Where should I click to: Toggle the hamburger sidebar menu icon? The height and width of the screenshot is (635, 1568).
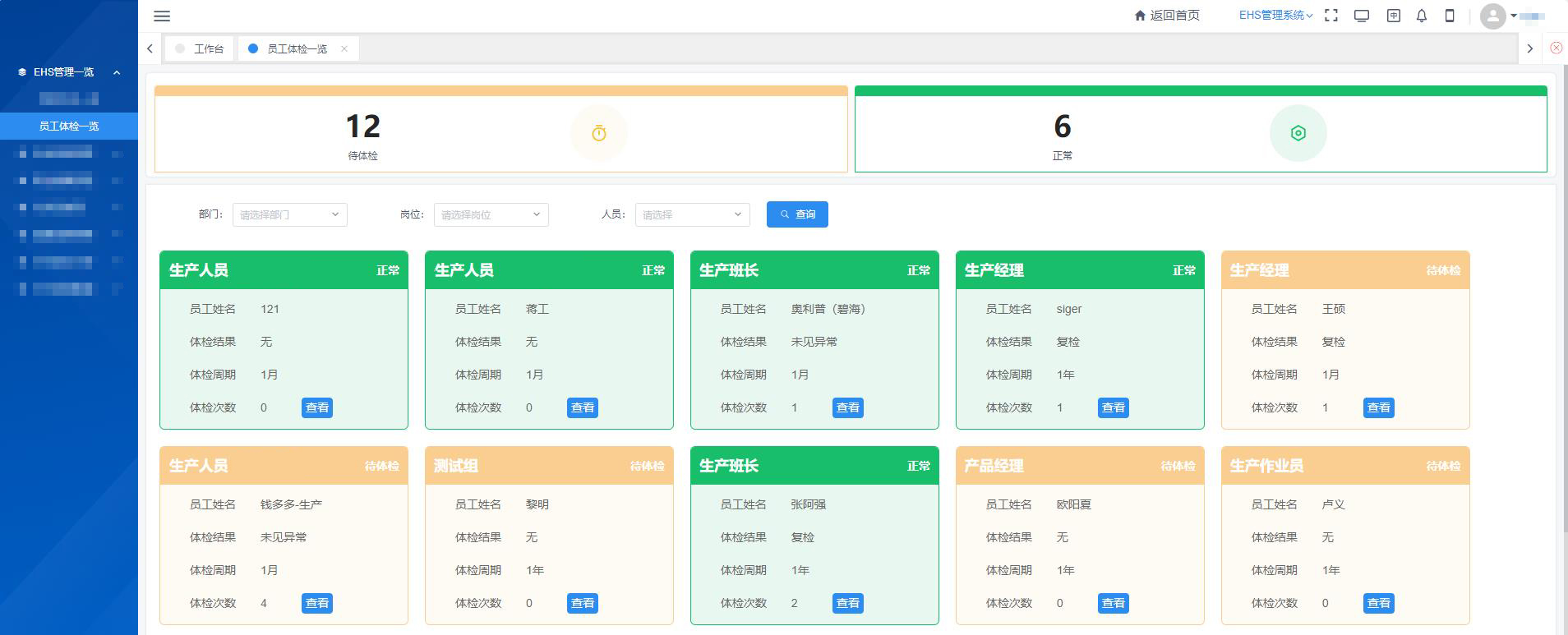point(162,16)
